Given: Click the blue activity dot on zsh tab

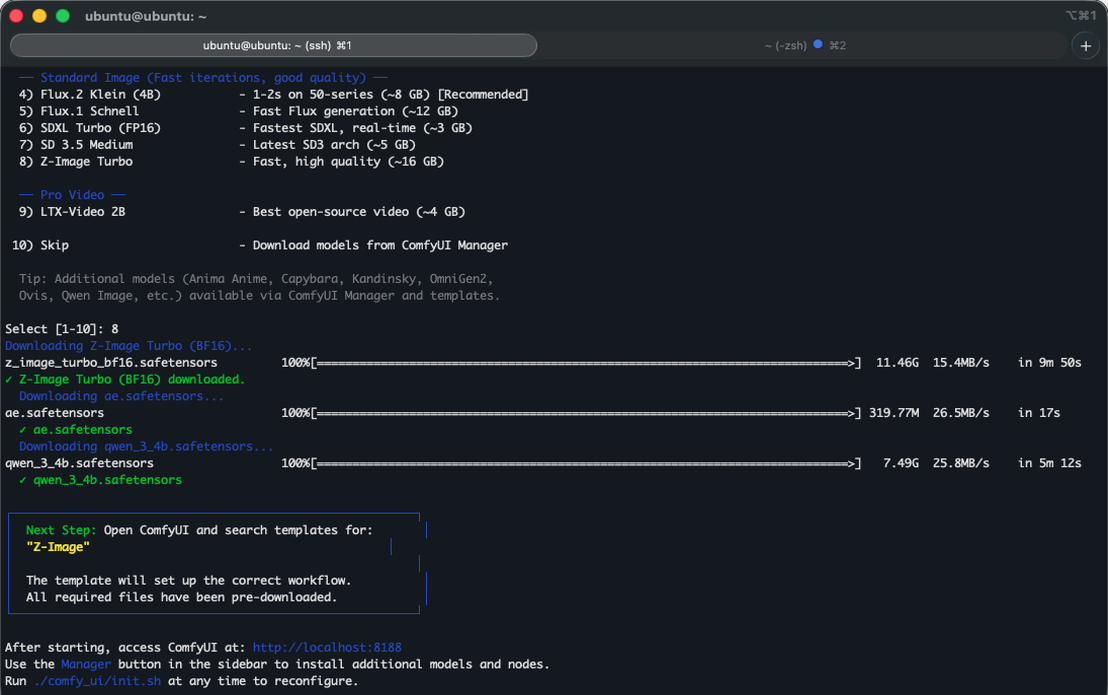Looking at the screenshot, I should [x=818, y=44].
